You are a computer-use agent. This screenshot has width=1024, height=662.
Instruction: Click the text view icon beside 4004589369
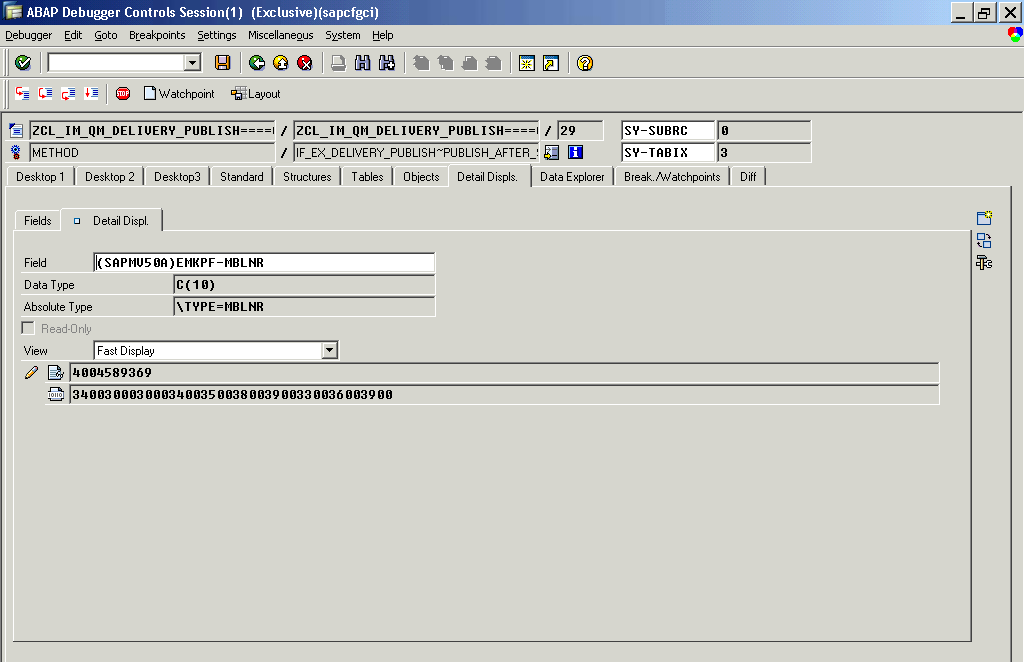click(x=56, y=373)
